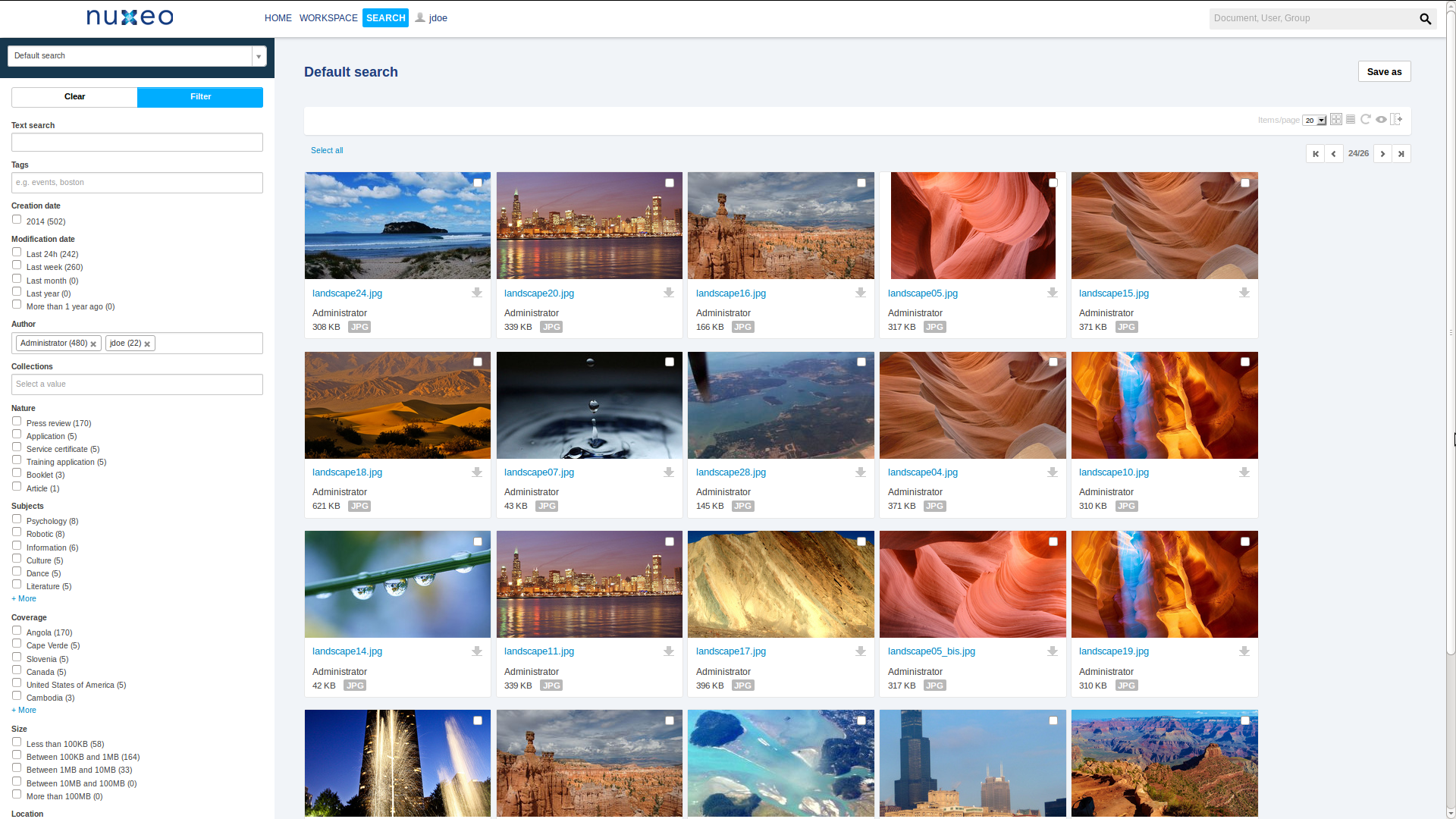1456x819 pixels.
Task: Expand more Coverage options
Action: pos(24,711)
